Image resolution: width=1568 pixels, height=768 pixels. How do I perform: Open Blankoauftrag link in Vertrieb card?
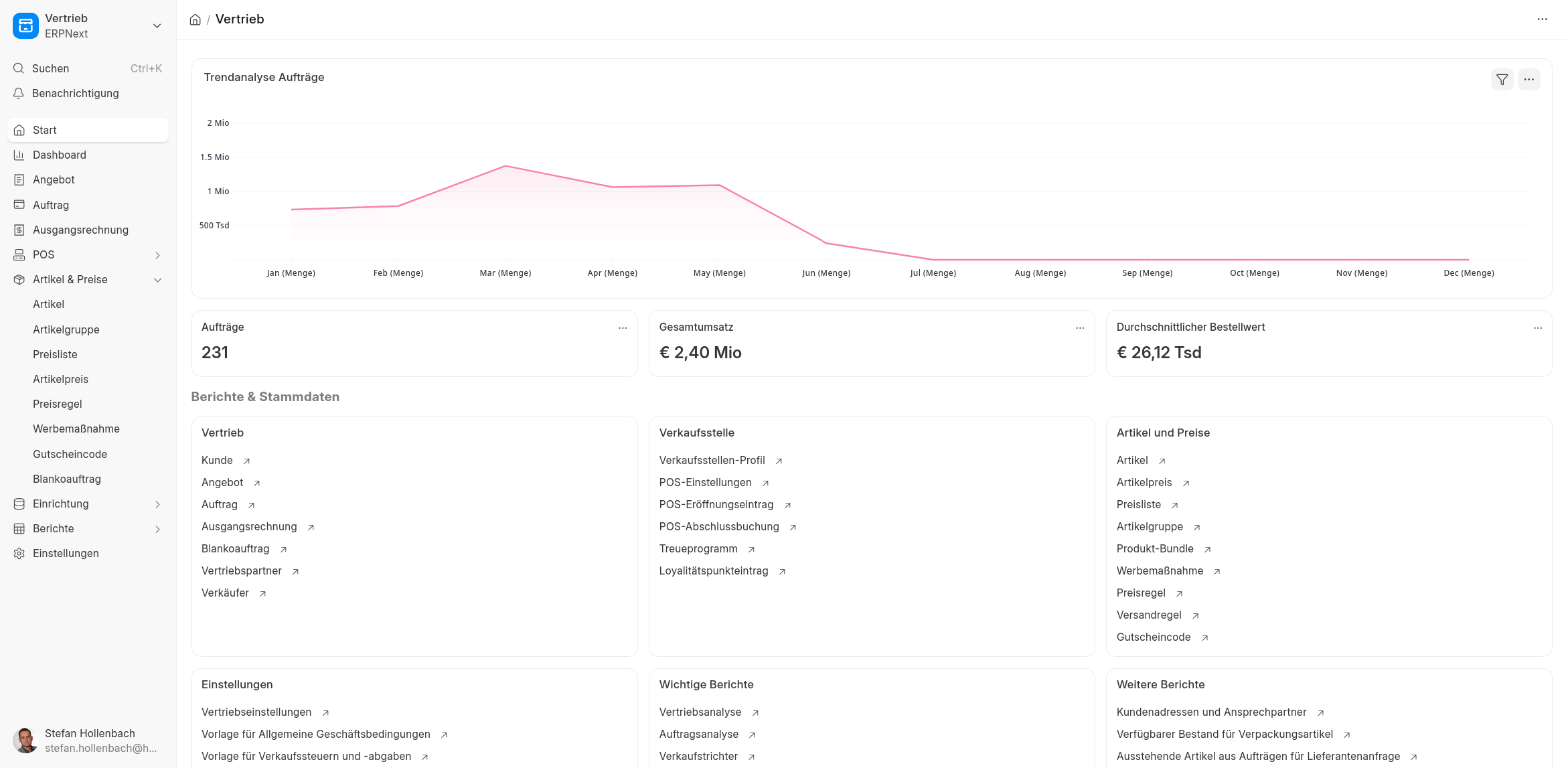point(235,548)
